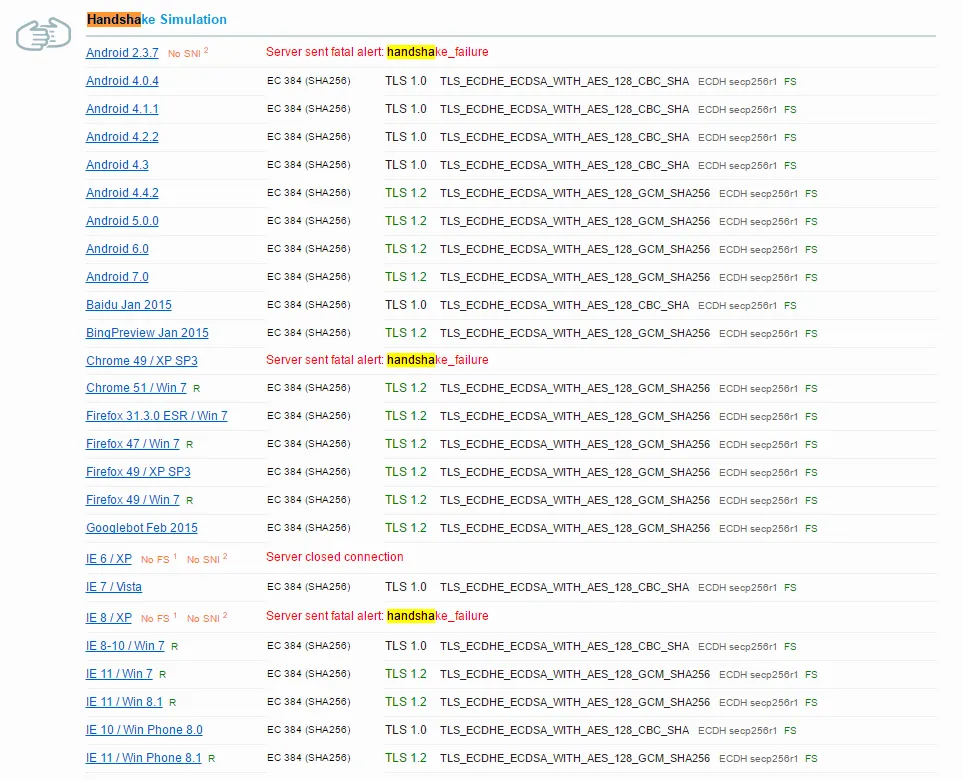Viewport: 963px width, 781px height.
Task: Open the IE 11 / Win Phone 8.1 link
Action: pyautogui.click(x=144, y=758)
